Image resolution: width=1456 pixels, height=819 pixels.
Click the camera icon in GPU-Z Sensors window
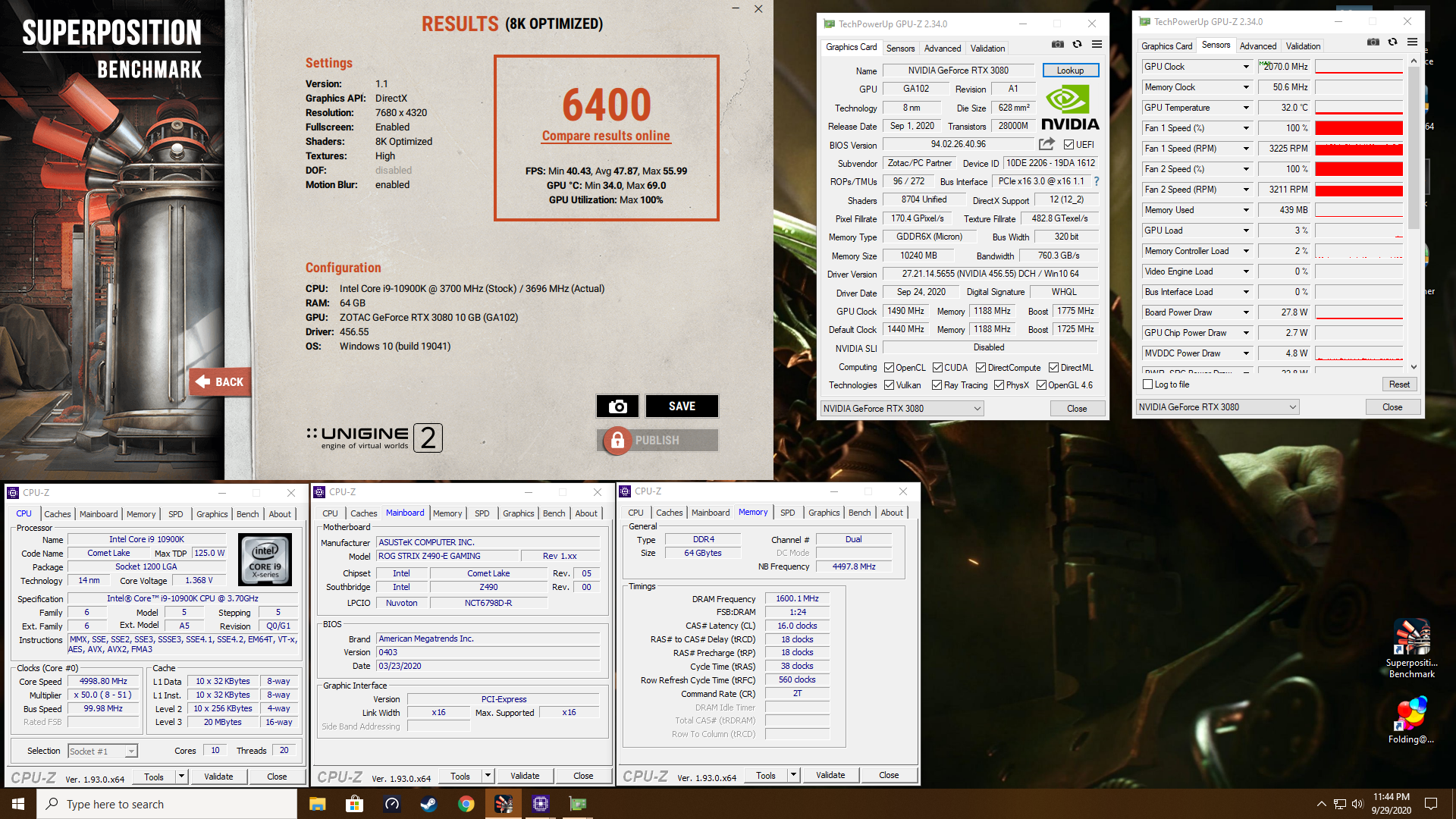(x=1373, y=42)
